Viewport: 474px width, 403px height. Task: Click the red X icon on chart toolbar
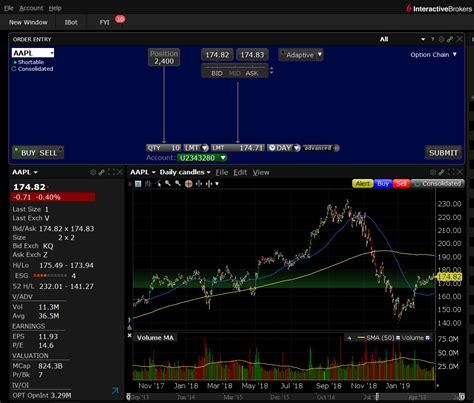click(130, 184)
